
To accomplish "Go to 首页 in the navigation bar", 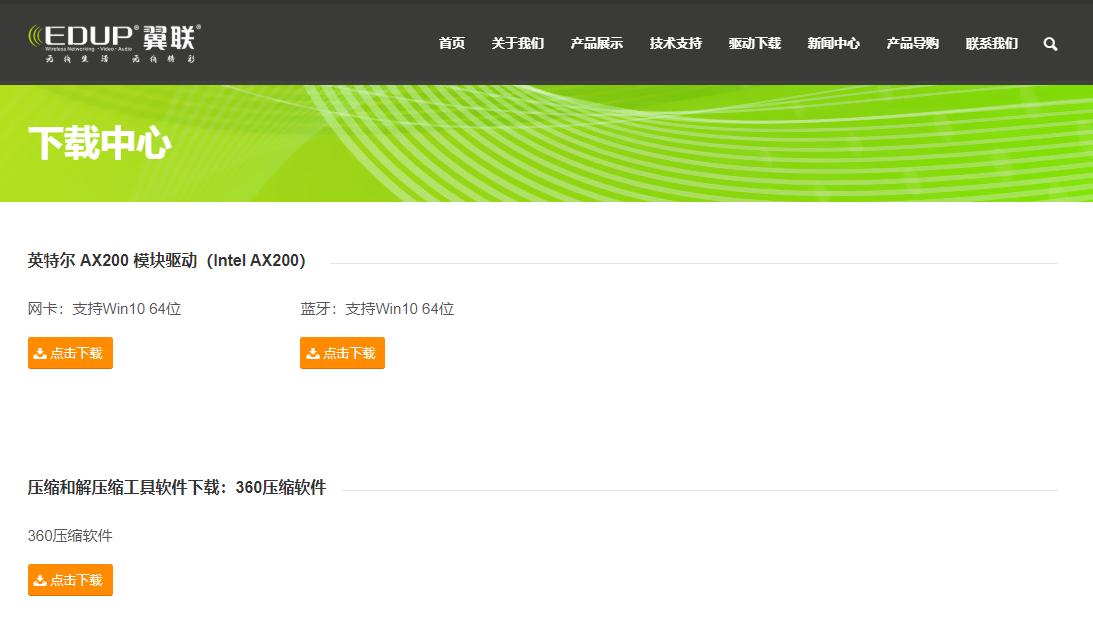I will point(452,43).
